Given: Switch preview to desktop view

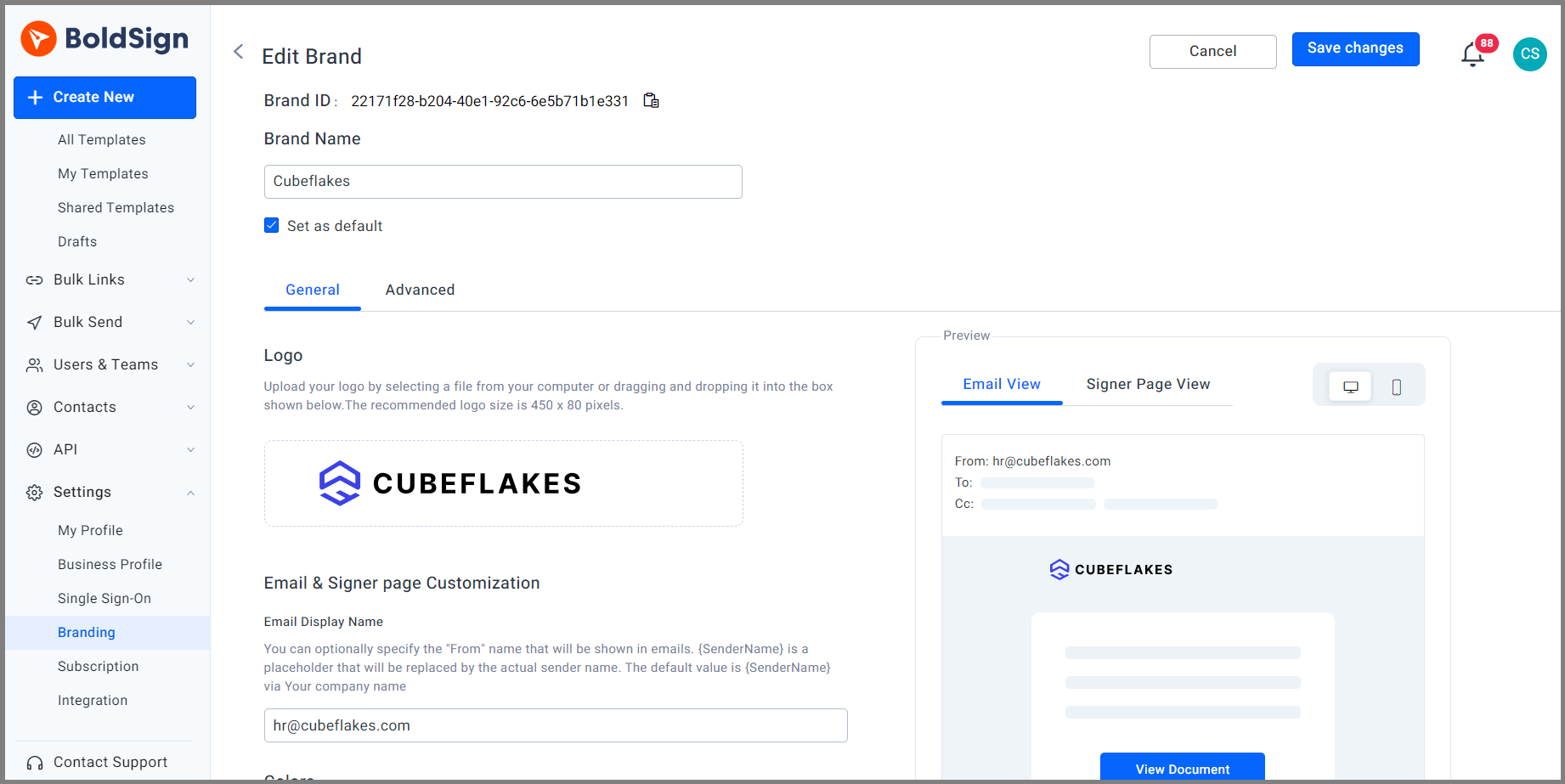Looking at the screenshot, I should pyautogui.click(x=1350, y=387).
